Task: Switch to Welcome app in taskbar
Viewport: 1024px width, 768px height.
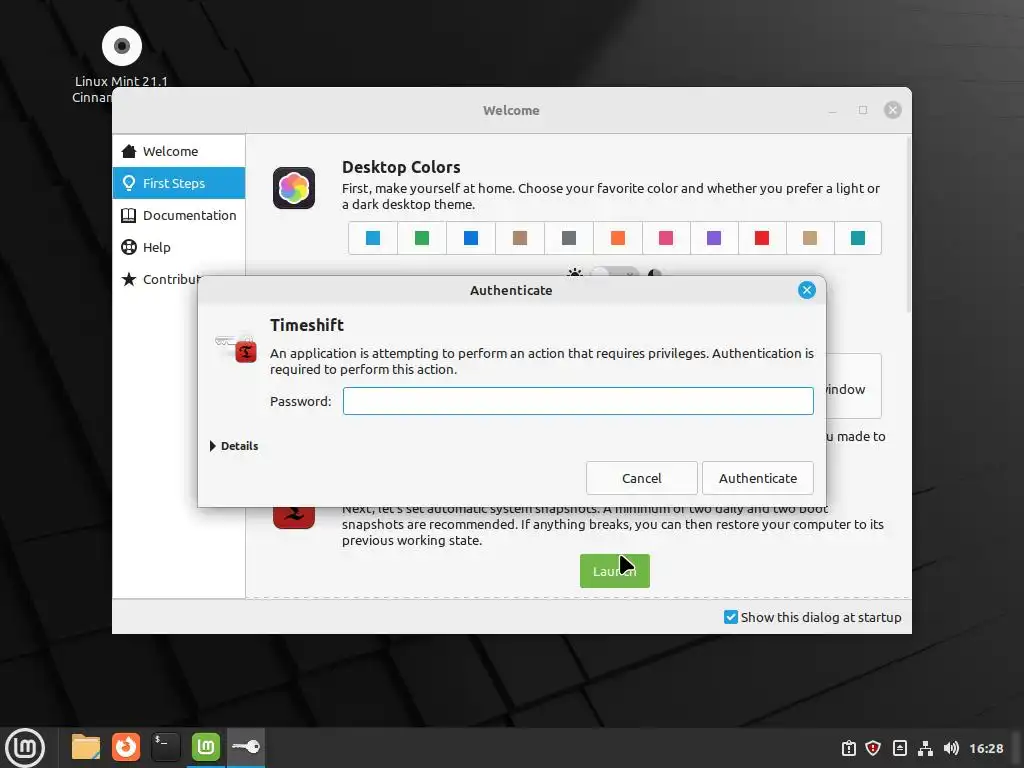Action: (x=206, y=747)
